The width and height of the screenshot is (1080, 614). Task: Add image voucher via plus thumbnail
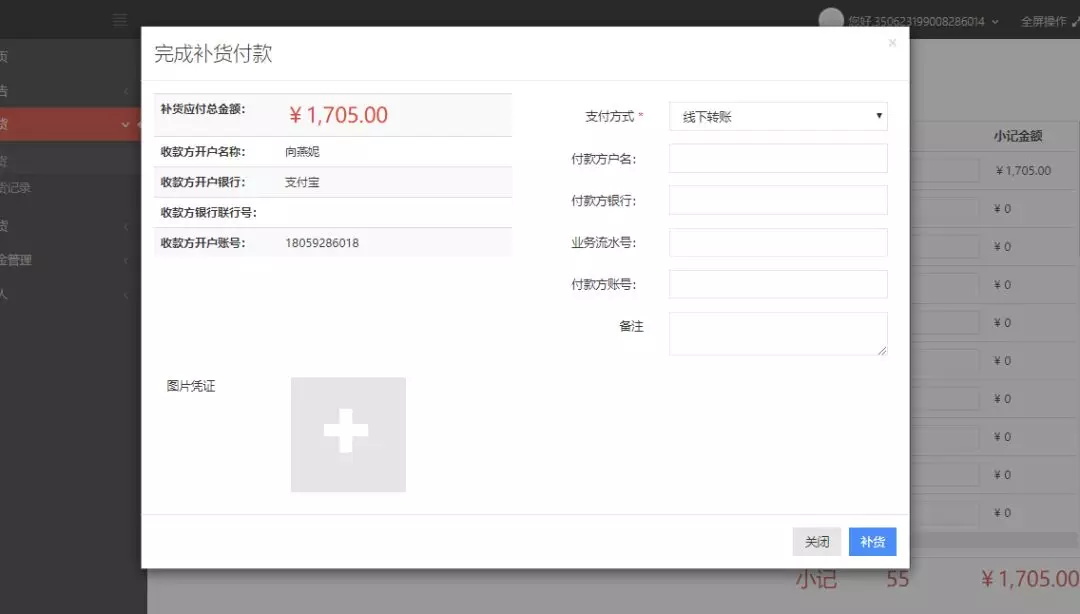(x=348, y=434)
